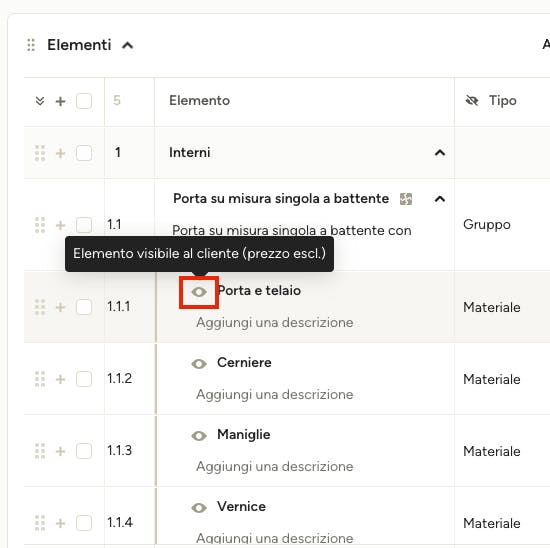Viewport: 550px width, 548px height.
Task: Add an item using plus on Interni row
Action: click(60, 153)
